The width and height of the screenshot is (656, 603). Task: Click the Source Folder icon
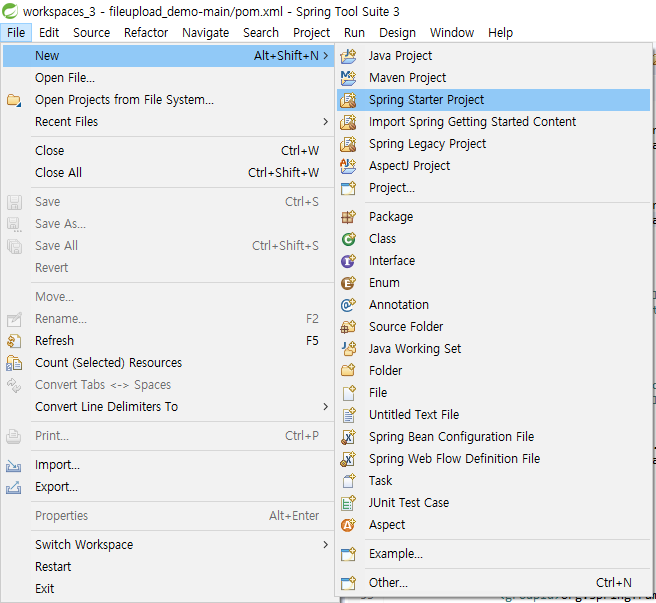348,327
